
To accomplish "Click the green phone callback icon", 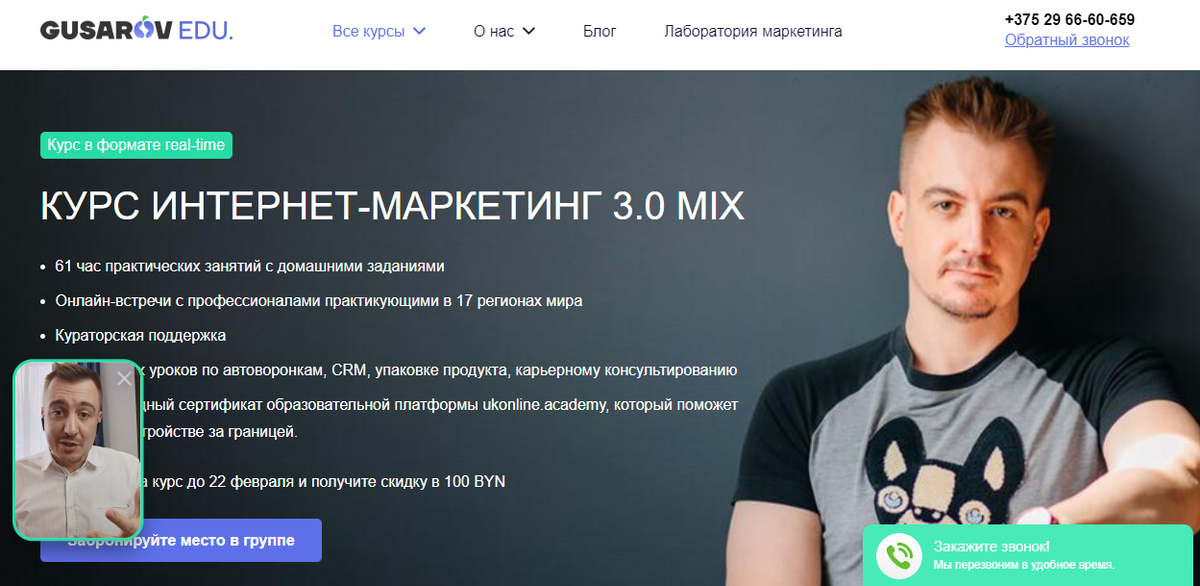I will [x=898, y=555].
